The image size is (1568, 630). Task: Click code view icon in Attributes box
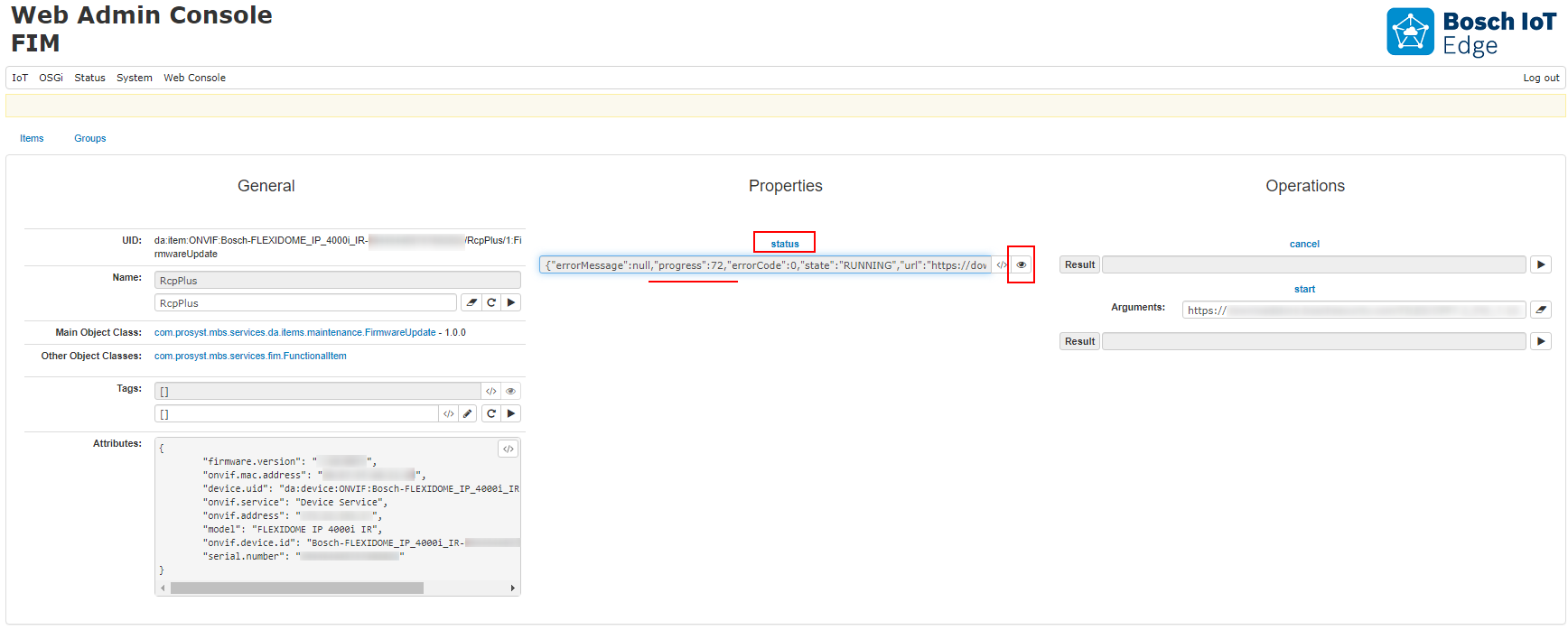point(509,449)
